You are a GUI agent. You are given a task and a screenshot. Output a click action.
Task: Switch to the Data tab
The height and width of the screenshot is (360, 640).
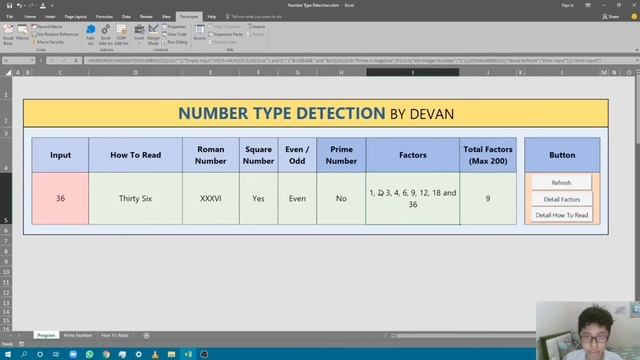pyautogui.click(x=126, y=17)
